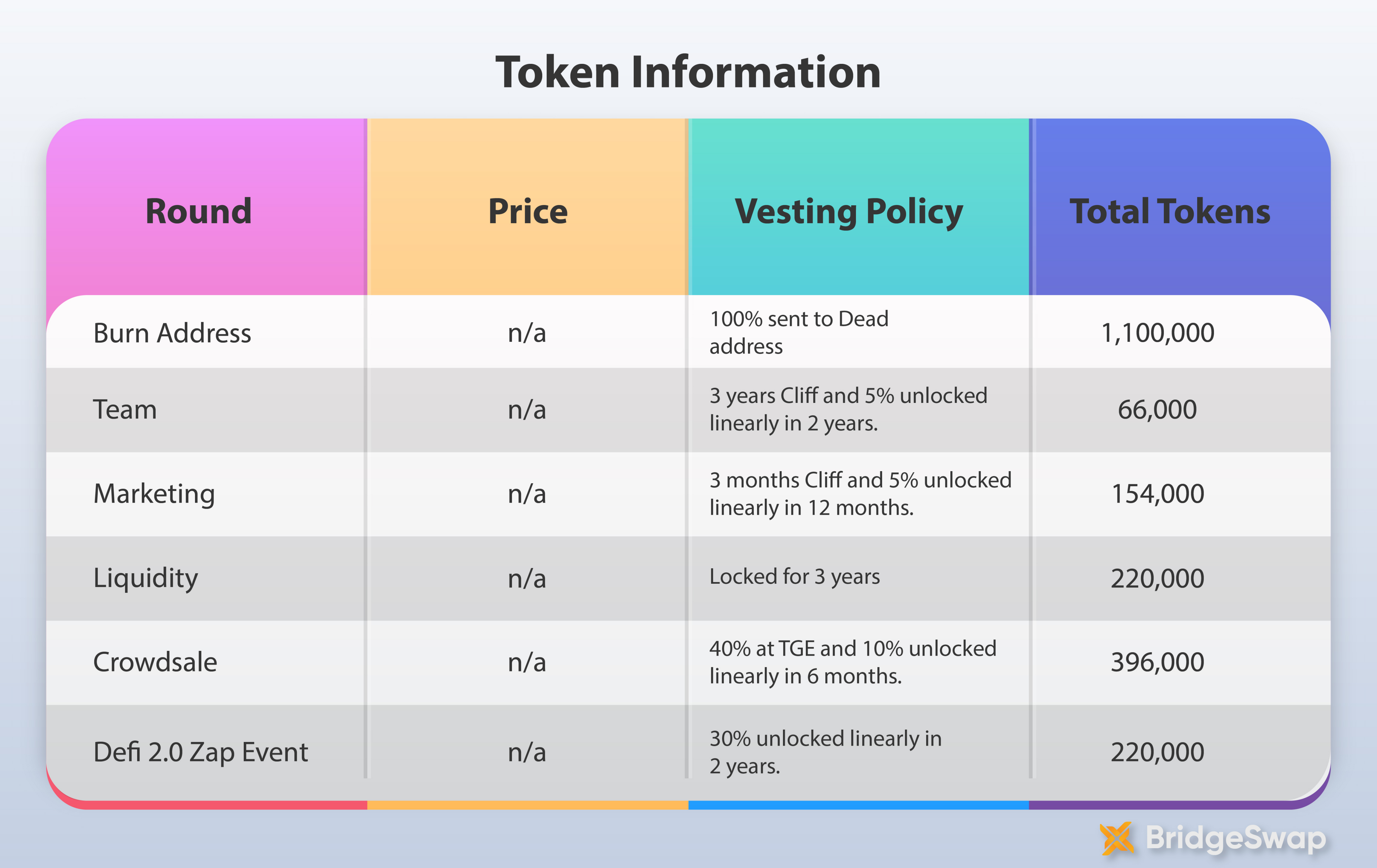Click the Defi 2.0 Zap Event label
1377x868 pixels.
click(200, 752)
